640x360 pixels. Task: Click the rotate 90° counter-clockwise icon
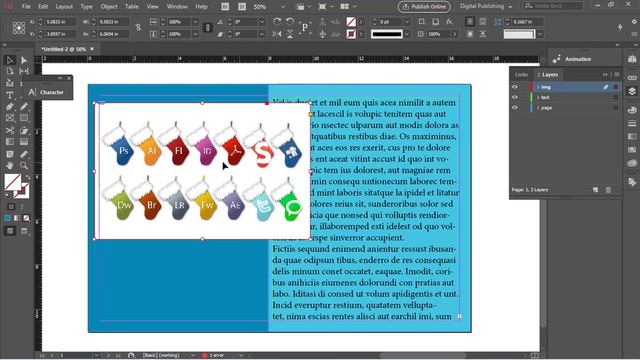click(x=289, y=21)
